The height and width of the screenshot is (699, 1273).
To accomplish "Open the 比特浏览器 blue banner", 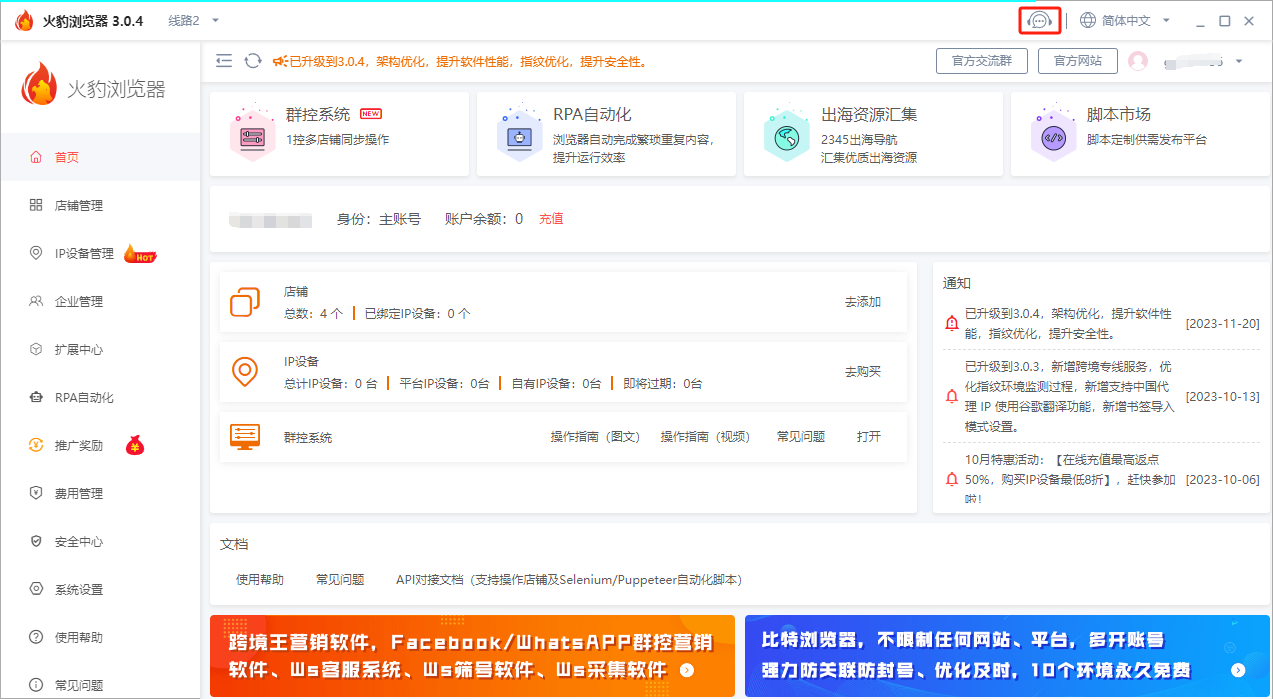I will (1007, 656).
